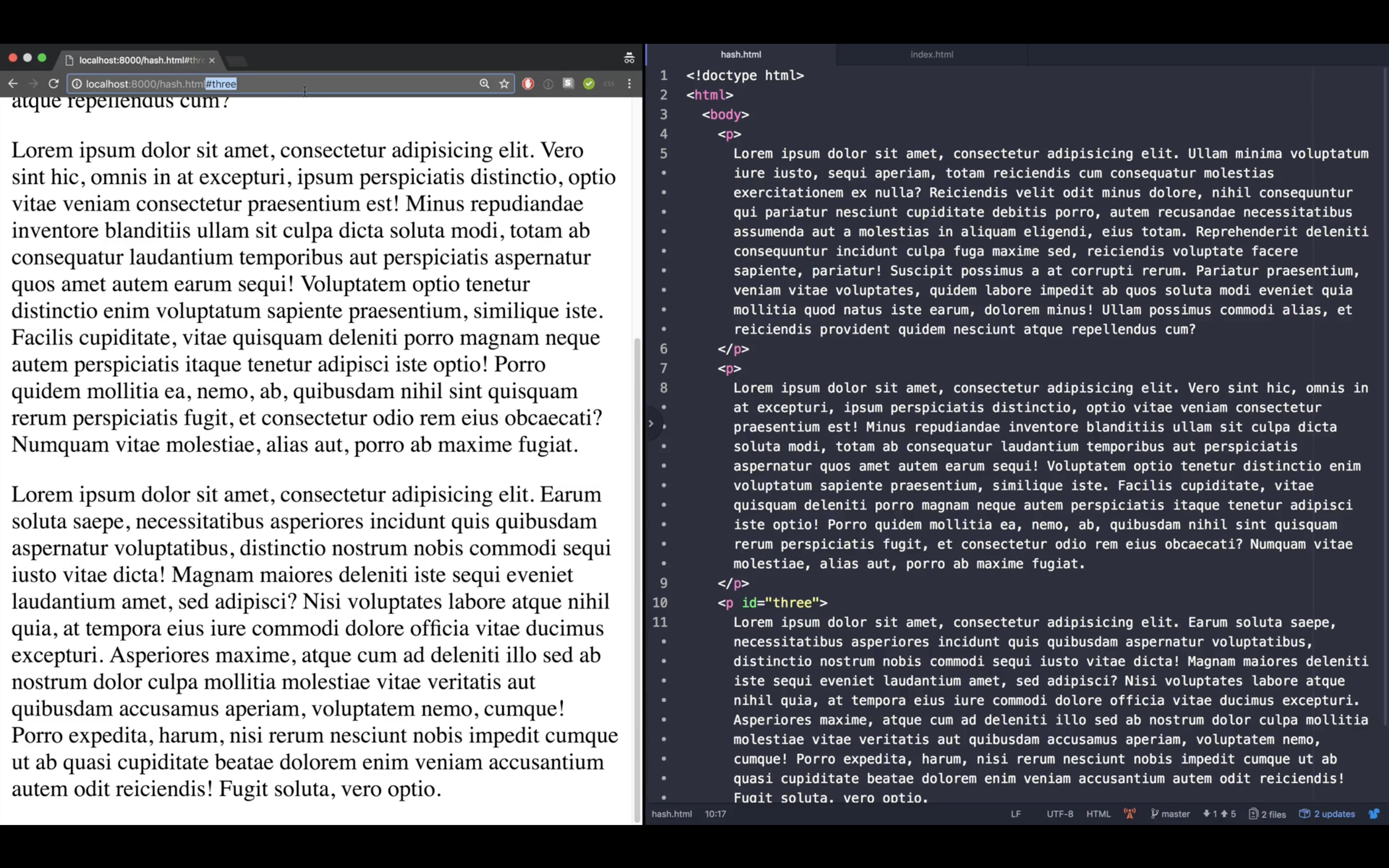This screenshot has width=1389, height=868.
Task: Open the UTF-8 encoding selector
Action: (x=1059, y=813)
